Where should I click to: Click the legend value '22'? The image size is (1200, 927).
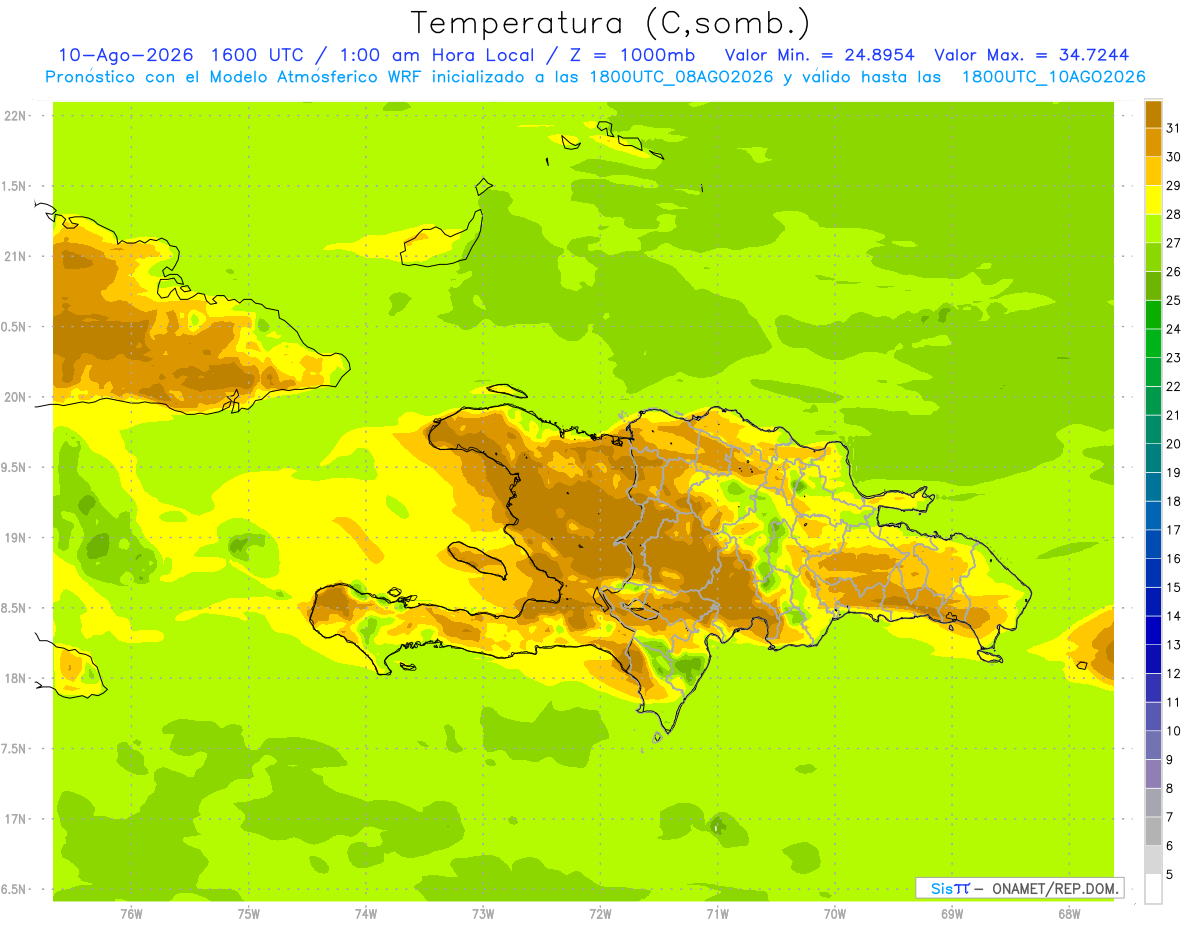1174,386
